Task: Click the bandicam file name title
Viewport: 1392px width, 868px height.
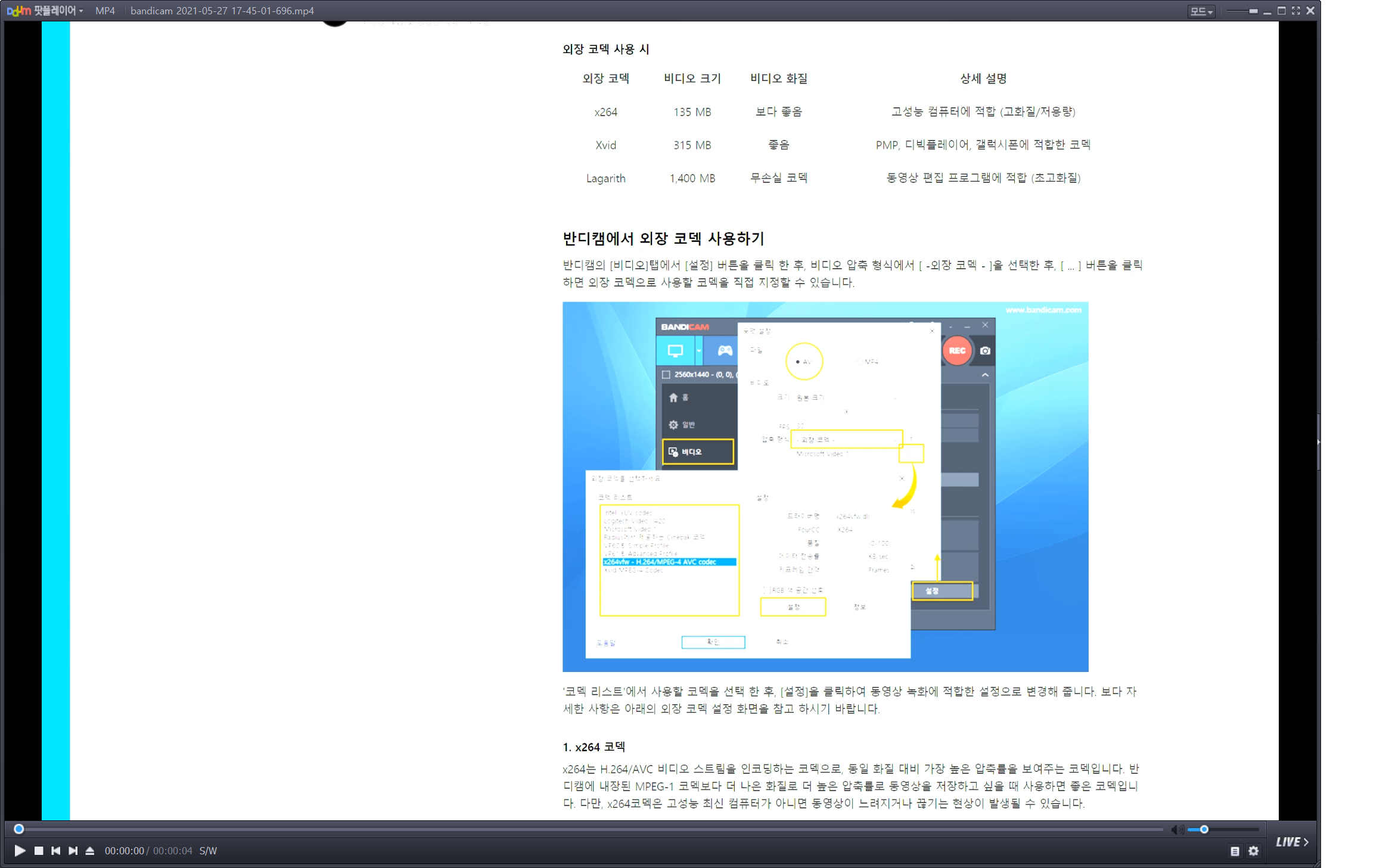Action: click(x=222, y=11)
